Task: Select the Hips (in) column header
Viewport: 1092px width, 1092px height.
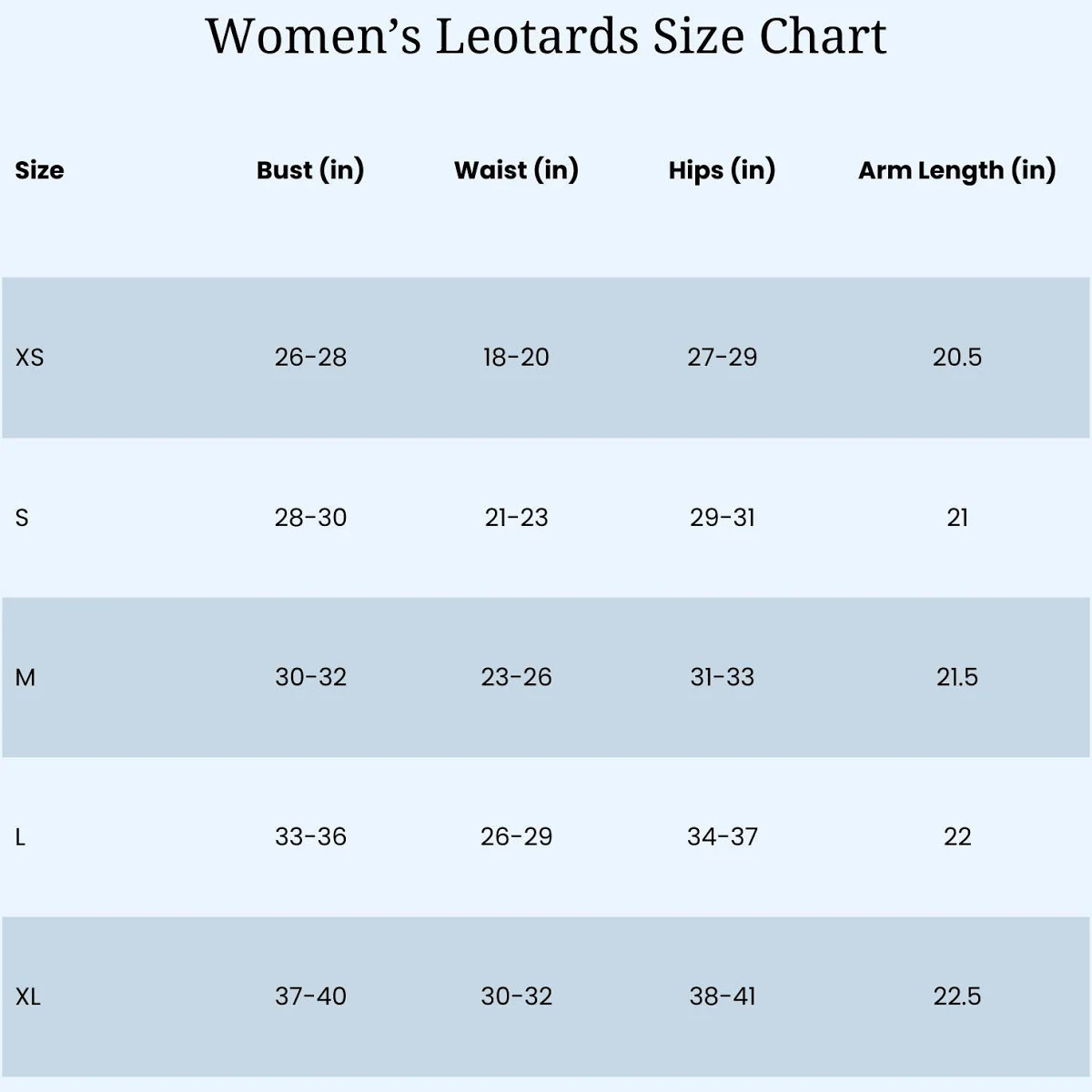Action: (722, 170)
